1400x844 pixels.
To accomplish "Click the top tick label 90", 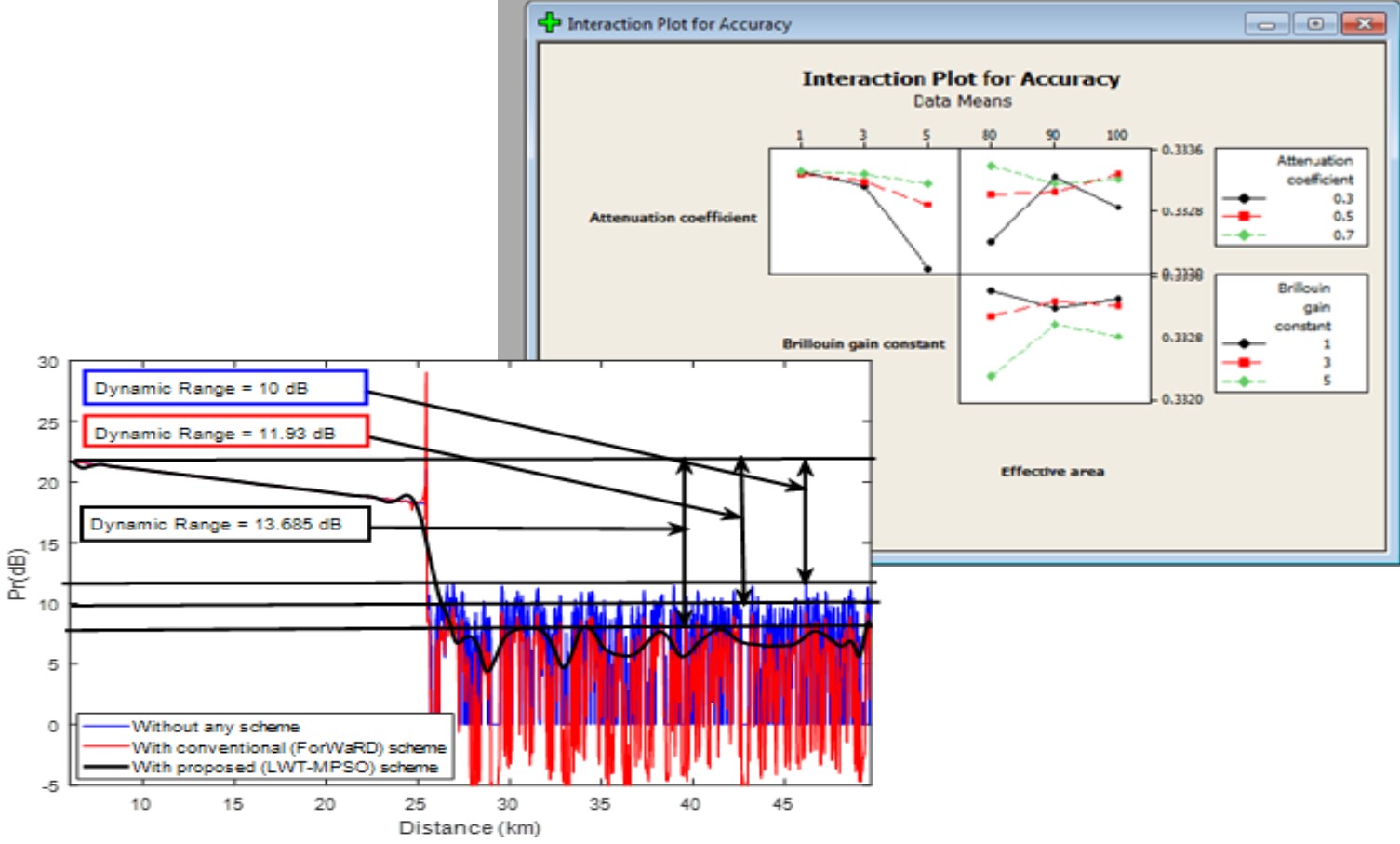I will coord(1053,135).
